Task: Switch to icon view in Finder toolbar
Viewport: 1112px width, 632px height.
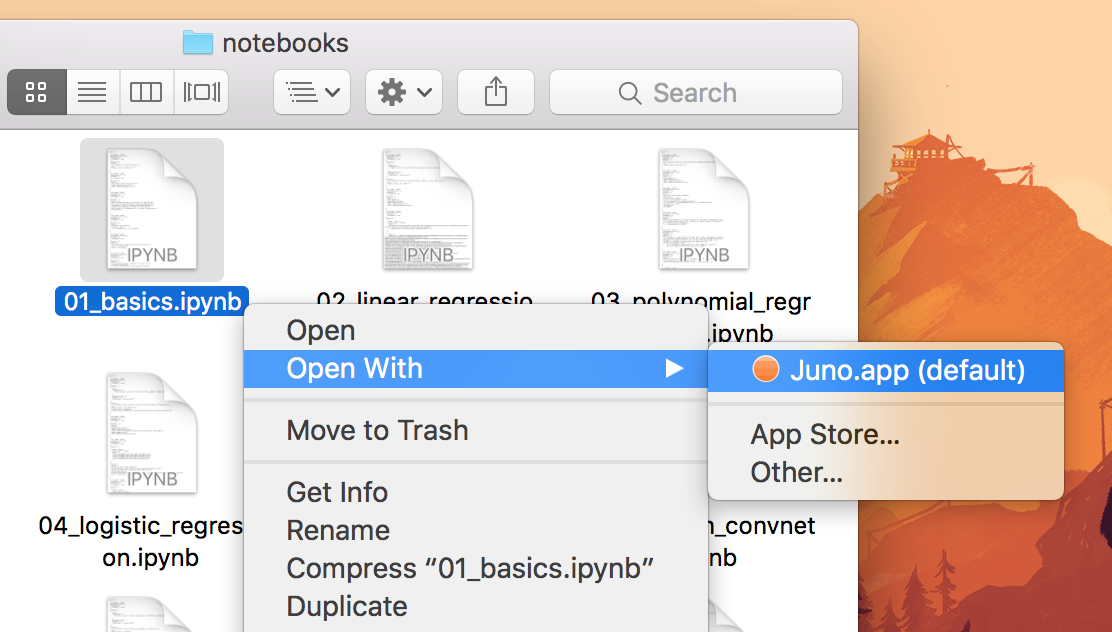Action: click(36, 92)
